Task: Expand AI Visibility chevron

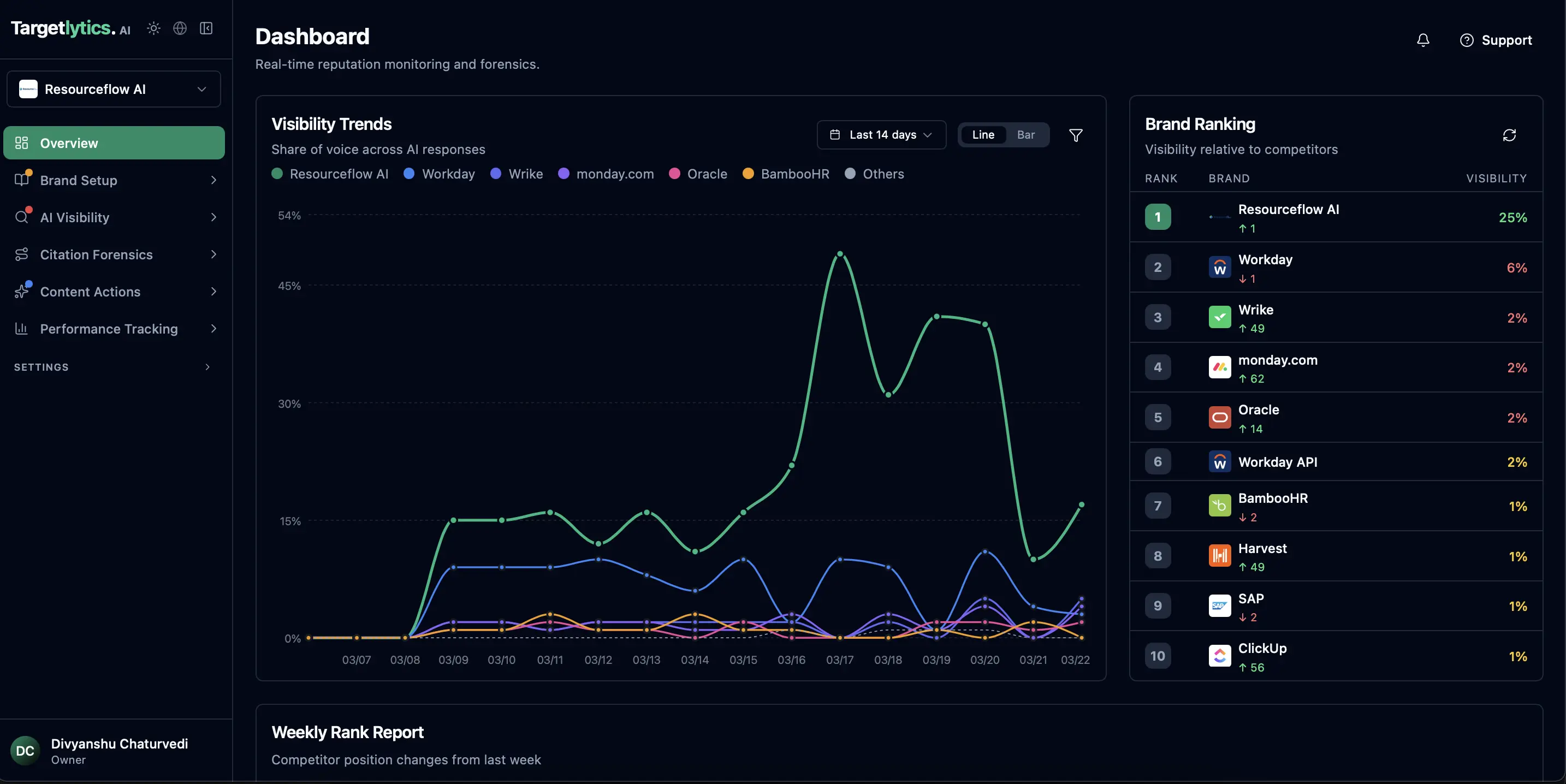Action: pyautogui.click(x=213, y=217)
